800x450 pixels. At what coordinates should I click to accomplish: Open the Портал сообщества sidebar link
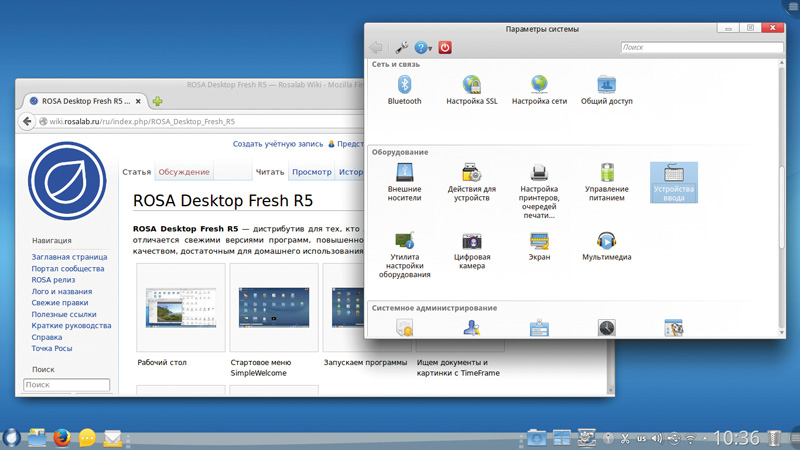pos(67,269)
